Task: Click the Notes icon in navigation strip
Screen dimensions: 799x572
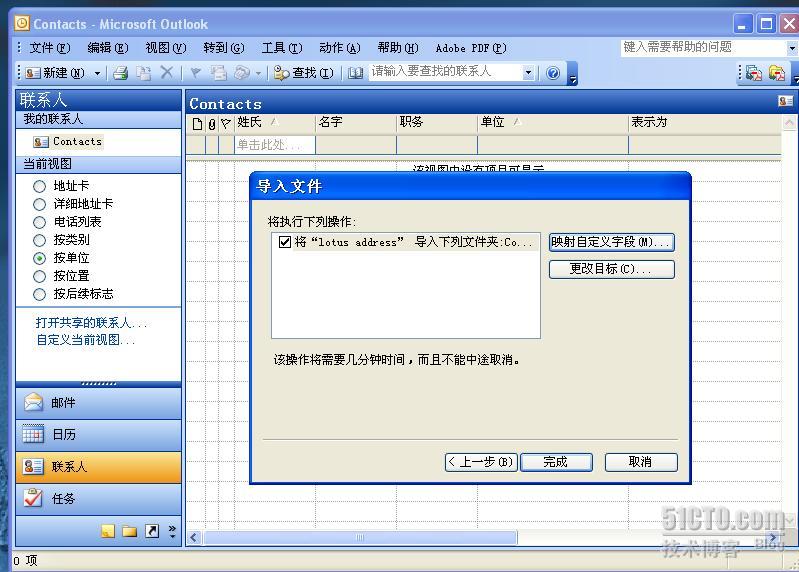Action: 108,532
